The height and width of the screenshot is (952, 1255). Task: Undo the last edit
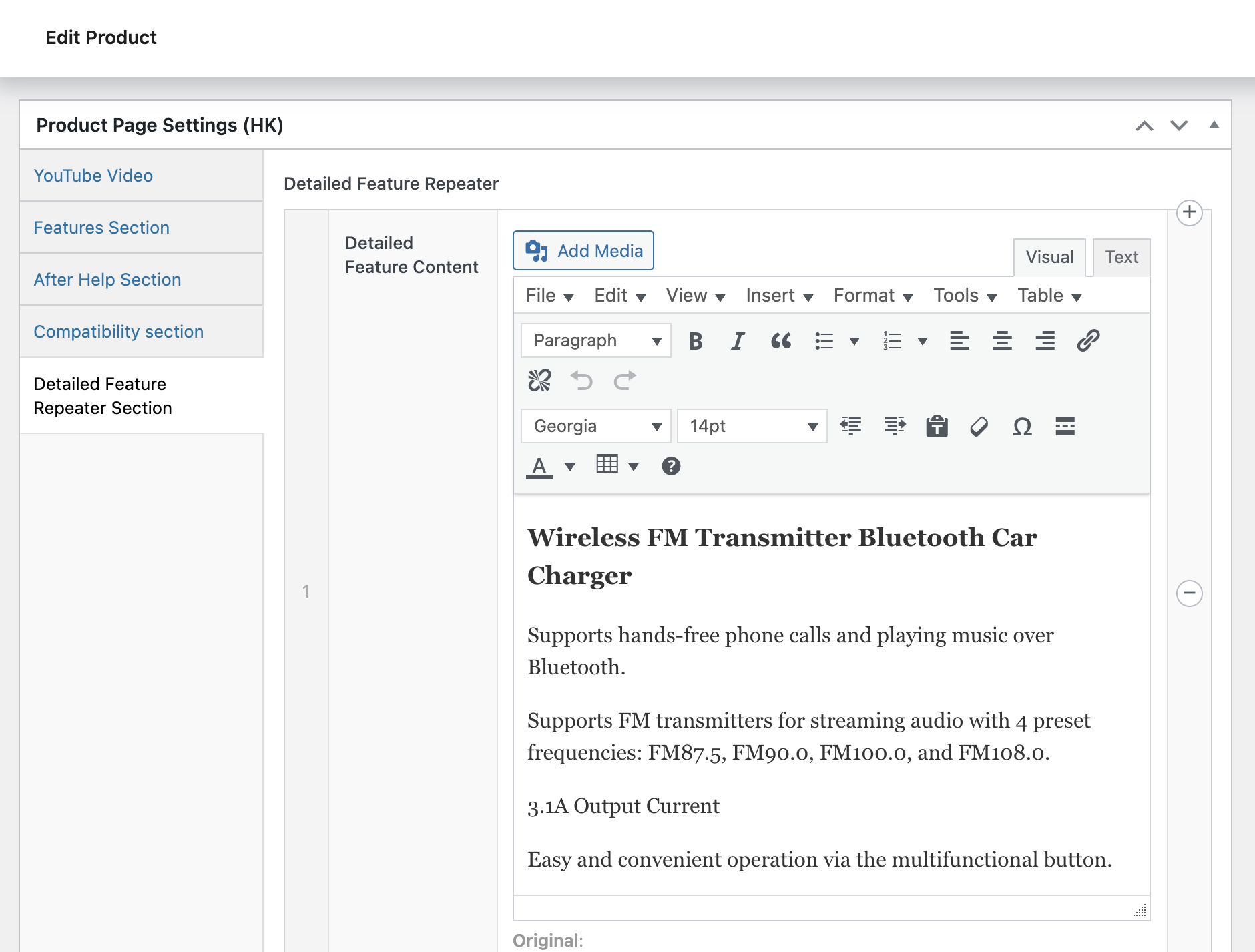pyautogui.click(x=581, y=381)
